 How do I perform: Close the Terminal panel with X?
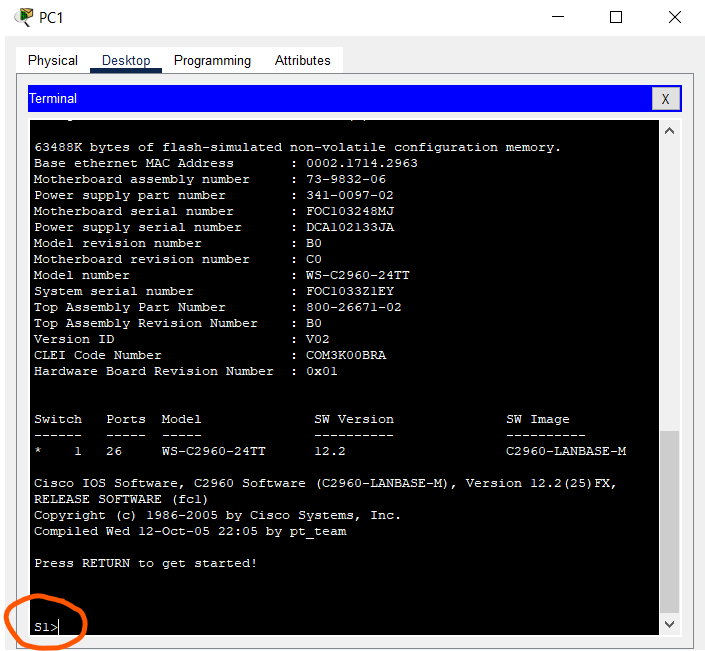click(x=665, y=99)
